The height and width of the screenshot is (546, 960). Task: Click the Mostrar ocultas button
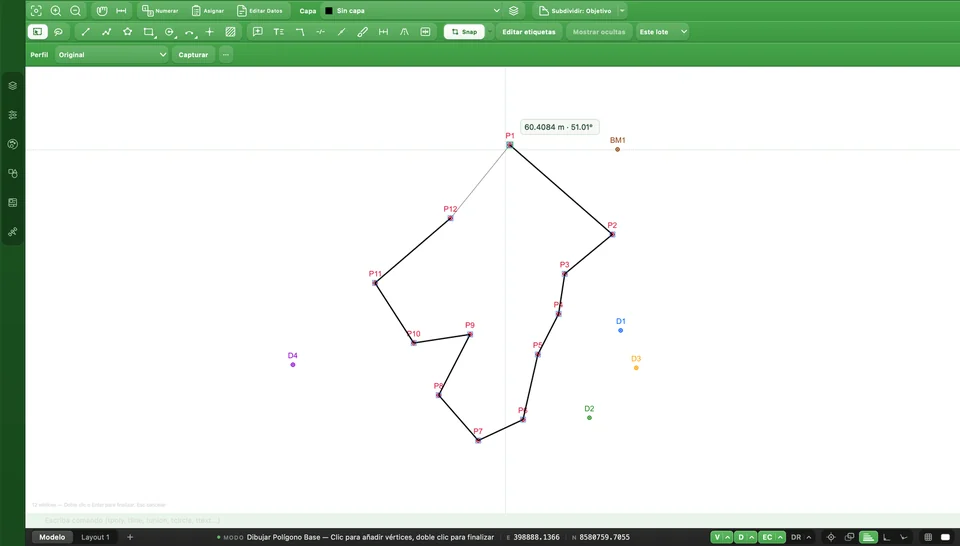(599, 32)
